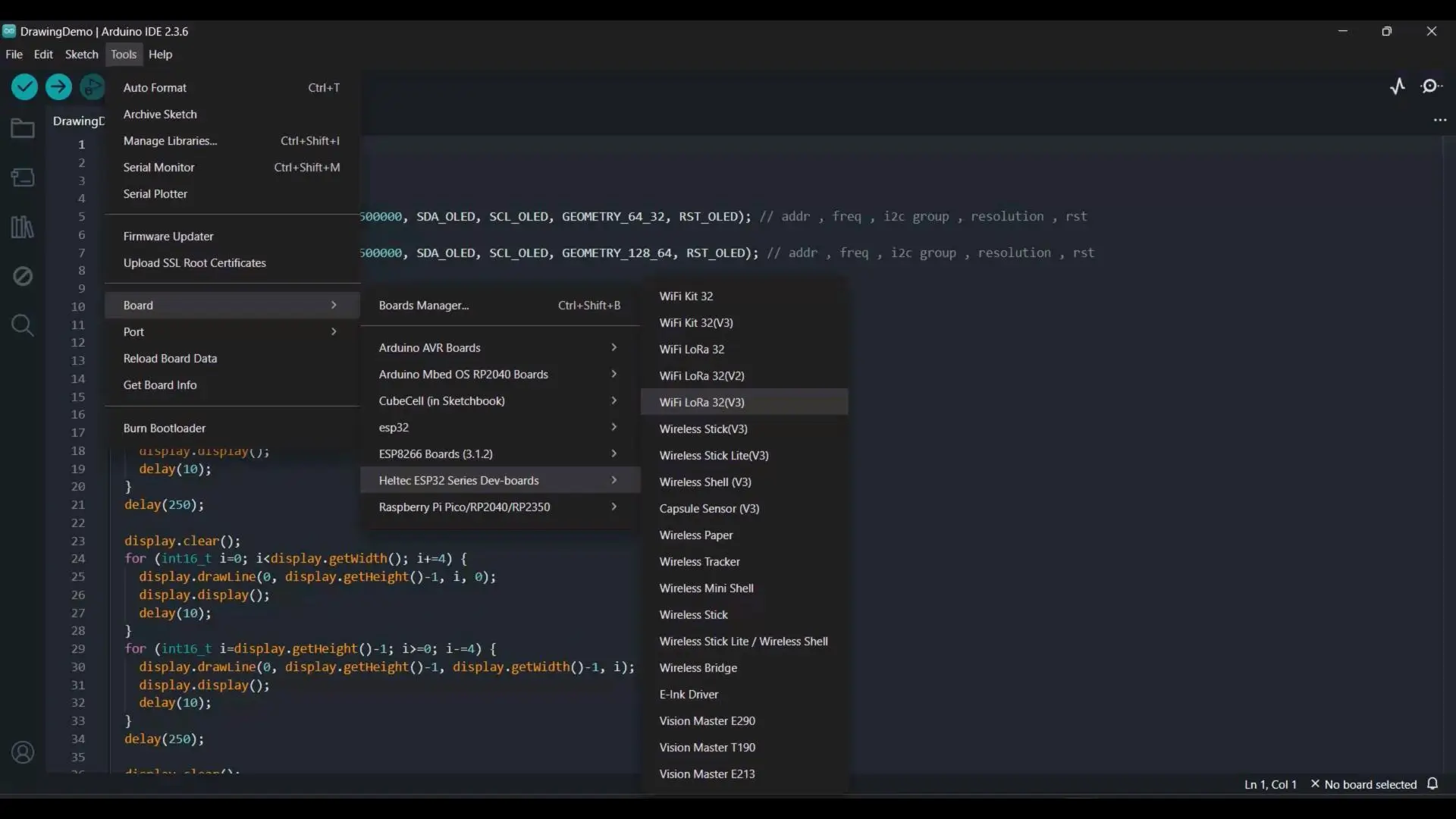The image size is (1456, 819).
Task: Click 'No board selected' in status bar
Action: click(x=1370, y=784)
